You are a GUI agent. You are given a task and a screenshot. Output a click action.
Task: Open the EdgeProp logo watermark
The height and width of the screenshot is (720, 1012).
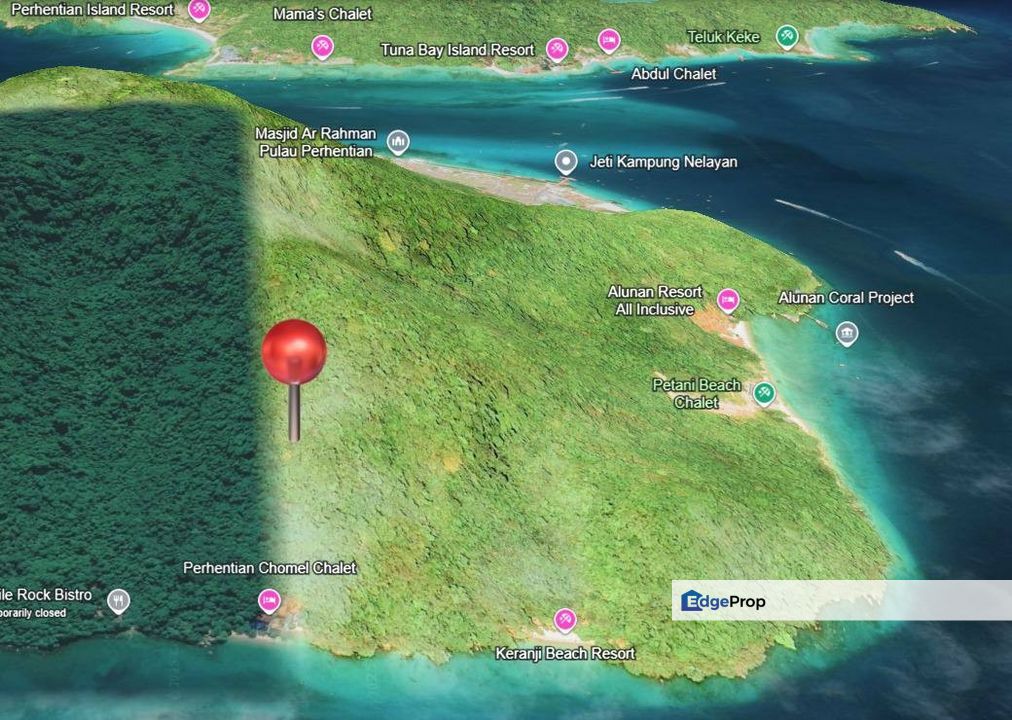pyautogui.click(x=723, y=601)
